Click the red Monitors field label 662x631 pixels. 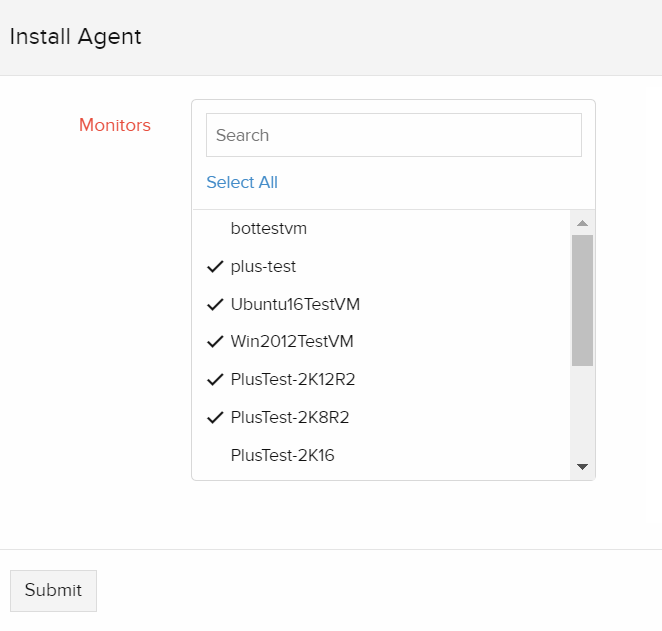coord(115,125)
